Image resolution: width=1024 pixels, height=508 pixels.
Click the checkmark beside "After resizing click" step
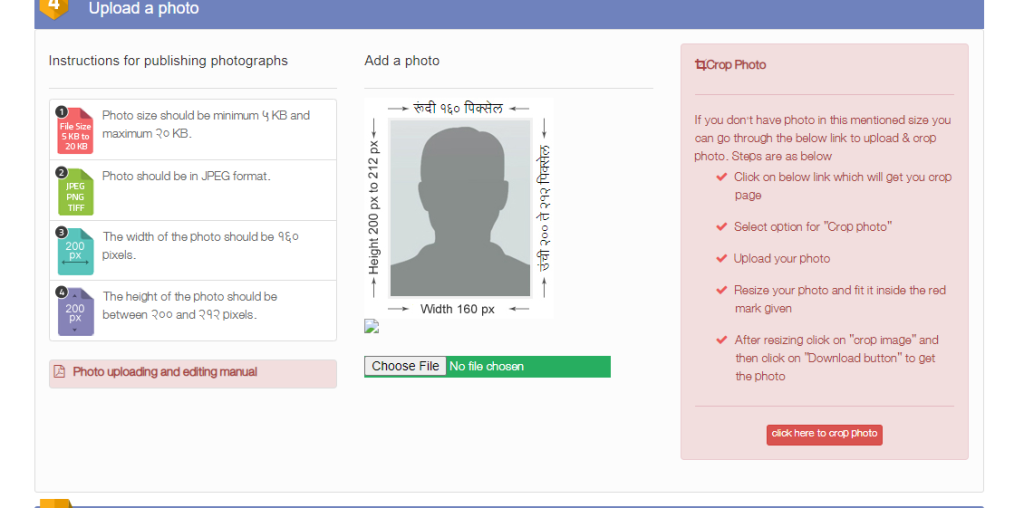pos(721,340)
